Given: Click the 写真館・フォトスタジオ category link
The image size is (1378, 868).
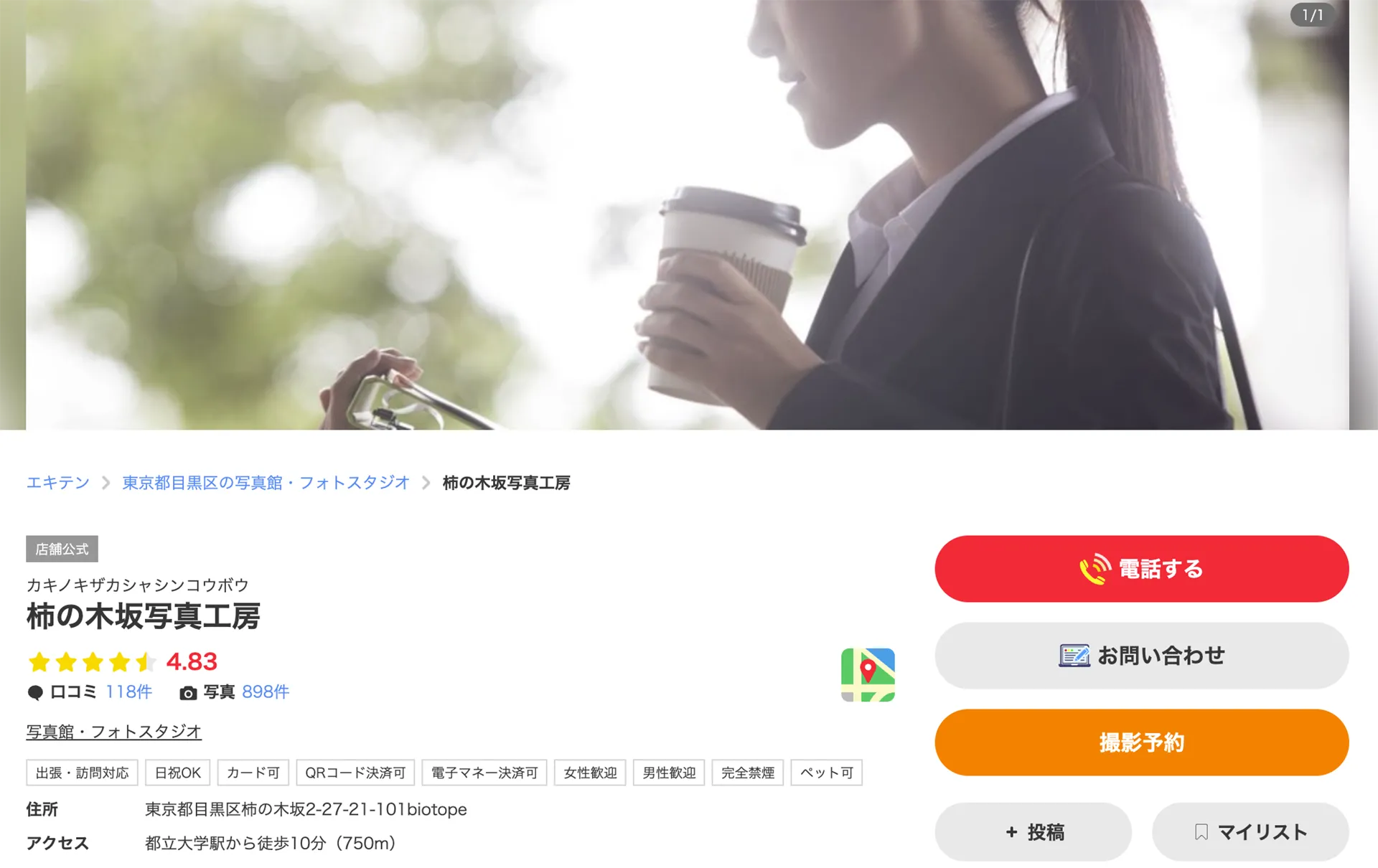Looking at the screenshot, I should coord(114,732).
